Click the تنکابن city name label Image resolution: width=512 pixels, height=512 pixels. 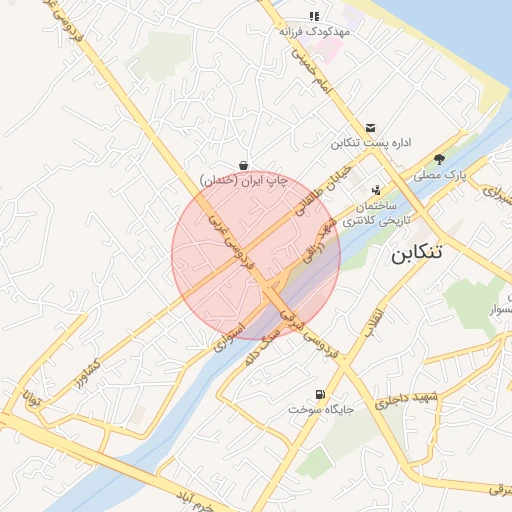(x=417, y=254)
